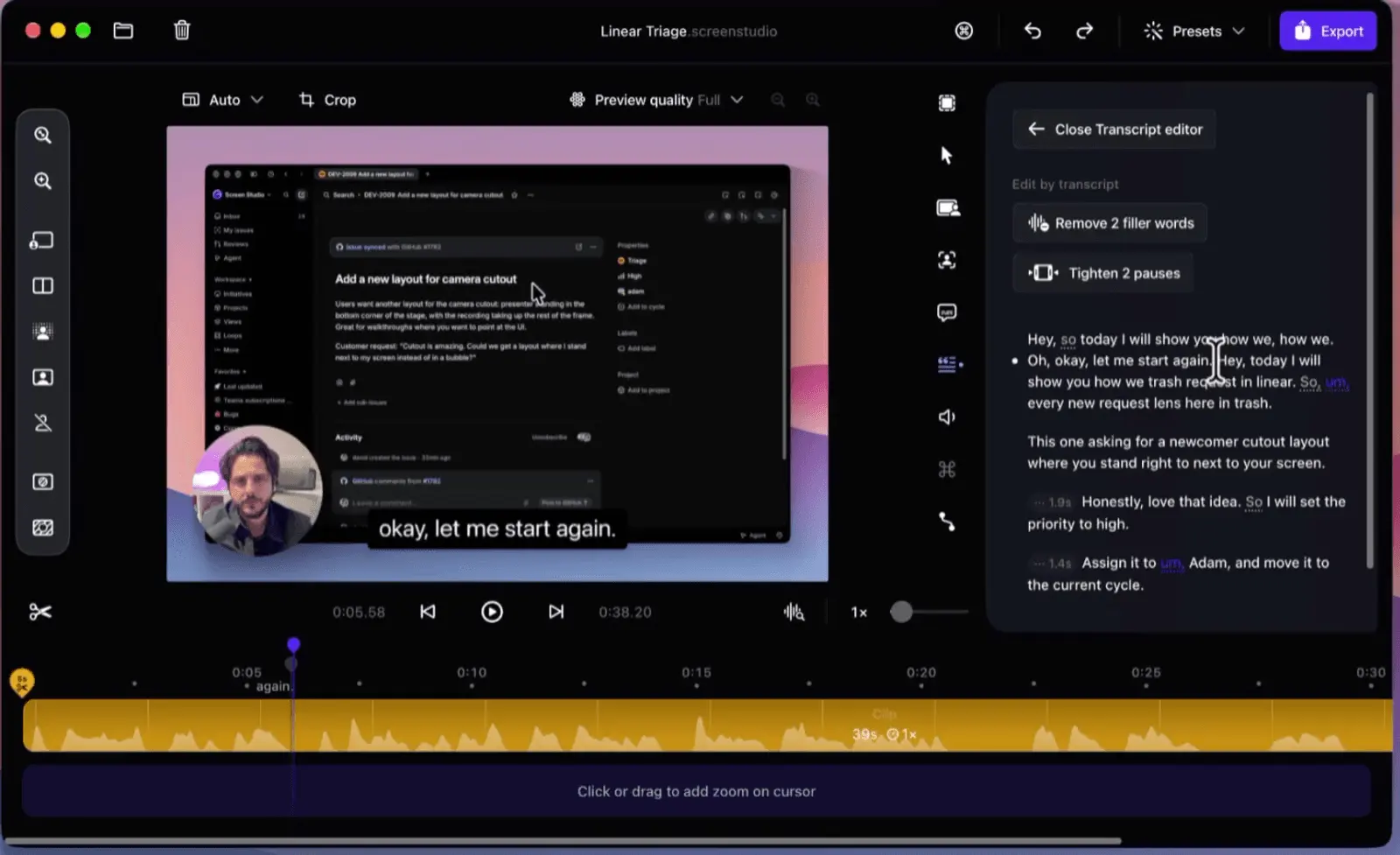Screen dimensions: 1400x855
Task: Play the video preview
Action: [x=492, y=612]
